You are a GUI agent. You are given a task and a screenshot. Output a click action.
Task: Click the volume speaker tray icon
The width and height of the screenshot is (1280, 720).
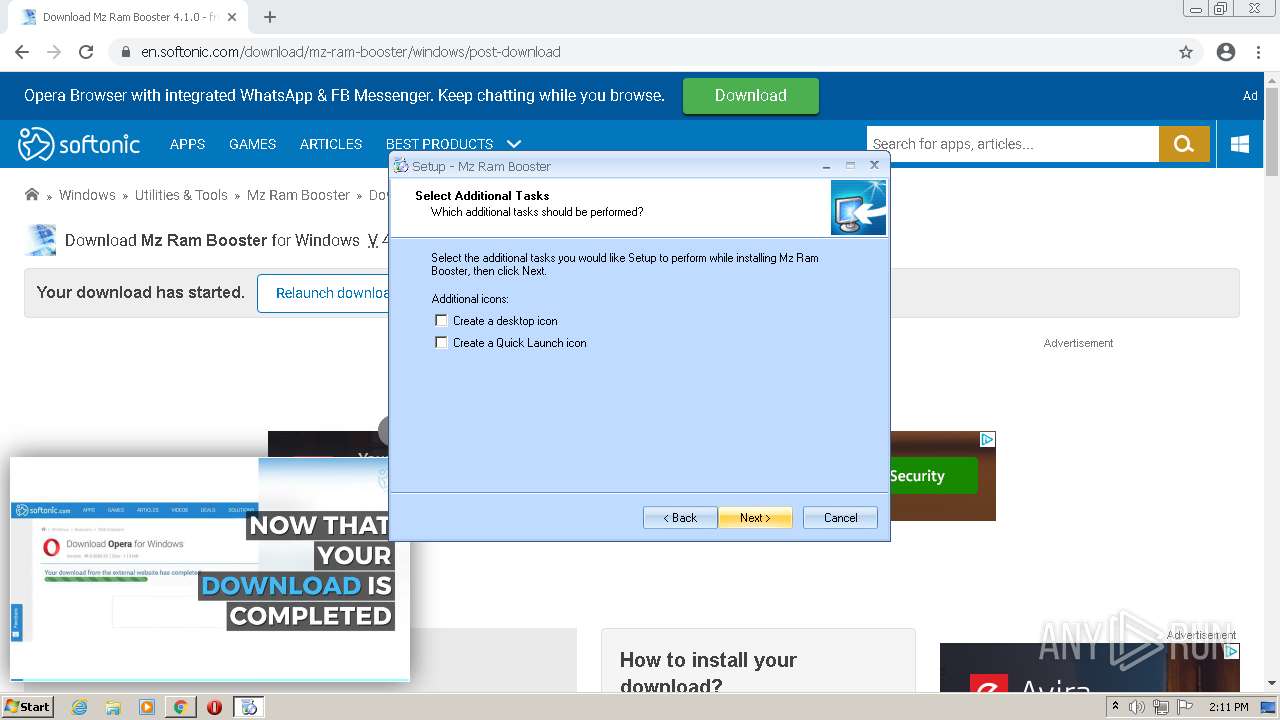tap(1137, 707)
